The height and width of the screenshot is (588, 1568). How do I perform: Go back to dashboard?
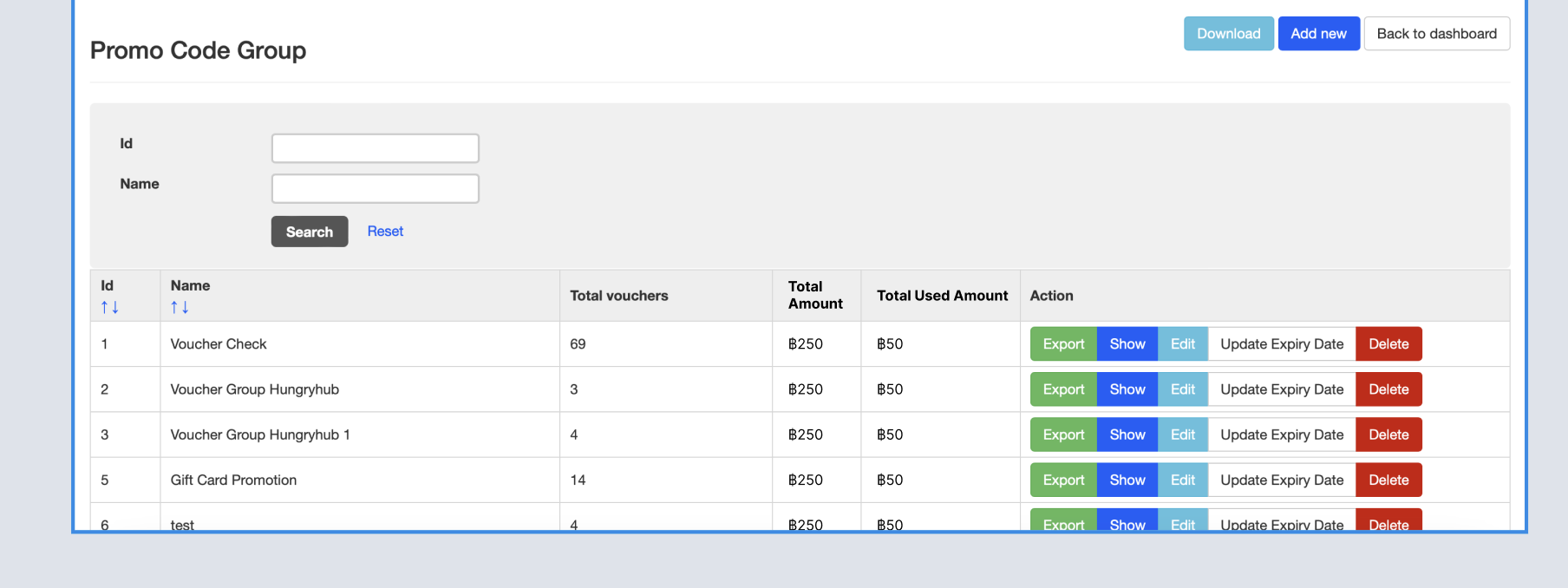click(x=1436, y=34)
